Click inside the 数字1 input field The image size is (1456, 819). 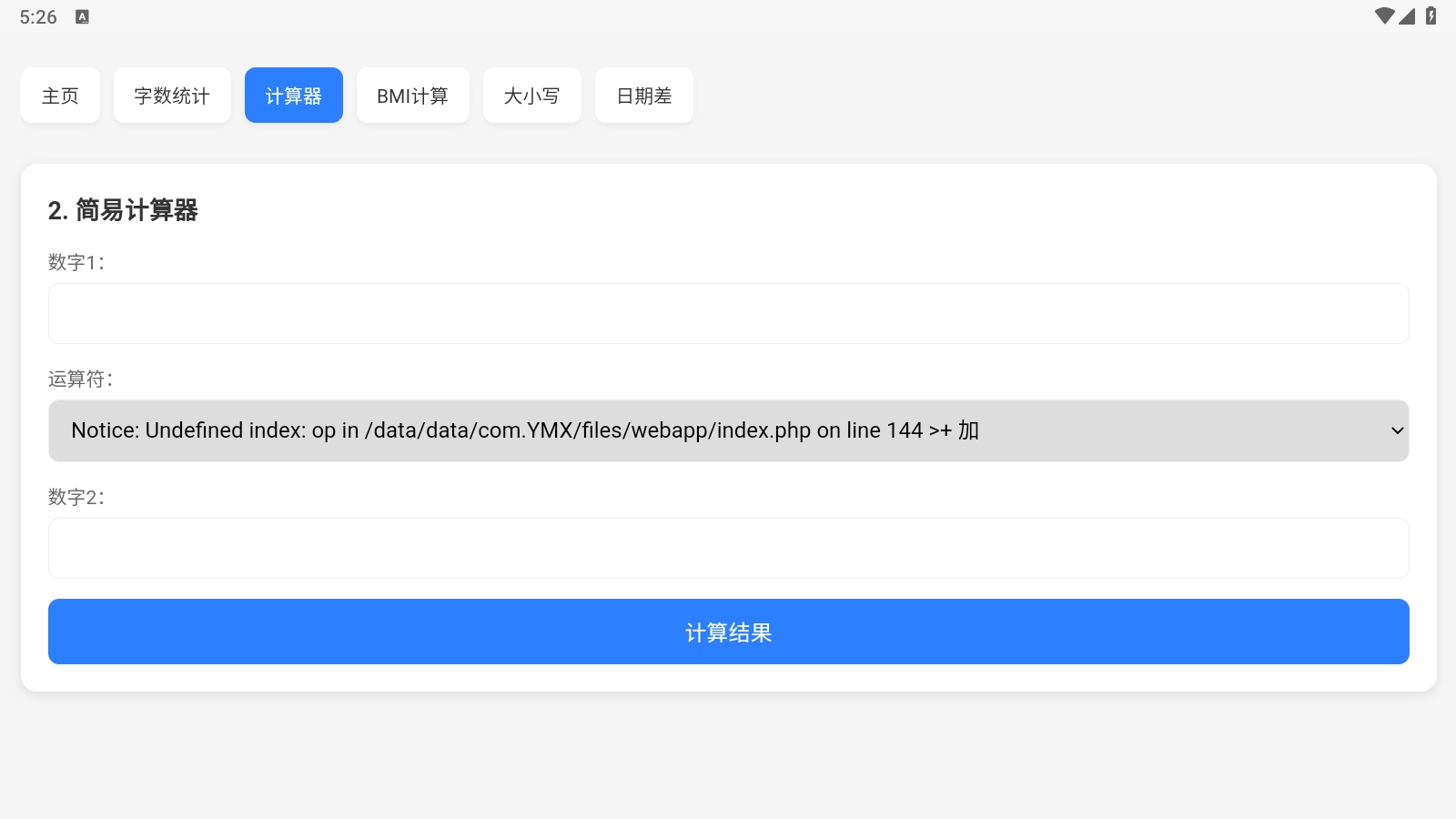click(728, 312)
